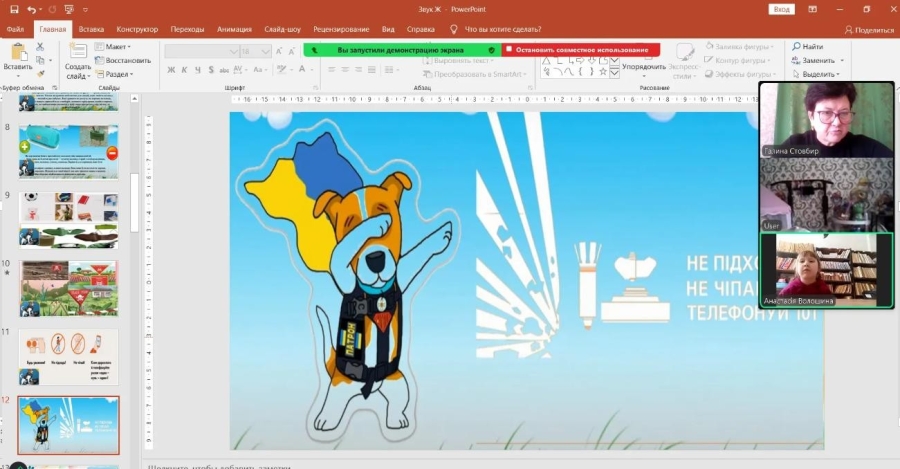Click the shield icon on green Zoom banner
Viewport: 900px width, 469px height.
(491, 50)
